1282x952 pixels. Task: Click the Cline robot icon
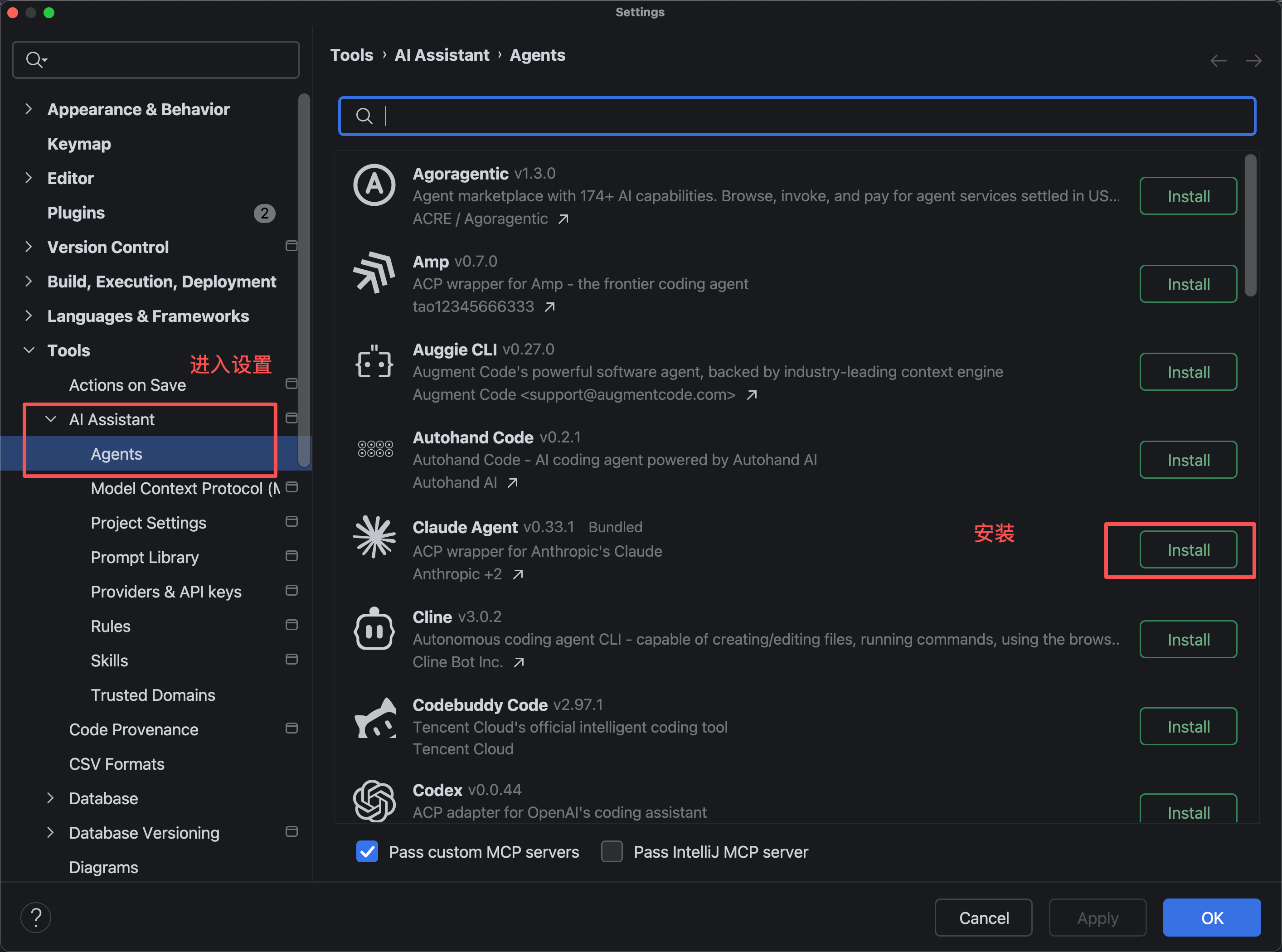pos(374,628)
